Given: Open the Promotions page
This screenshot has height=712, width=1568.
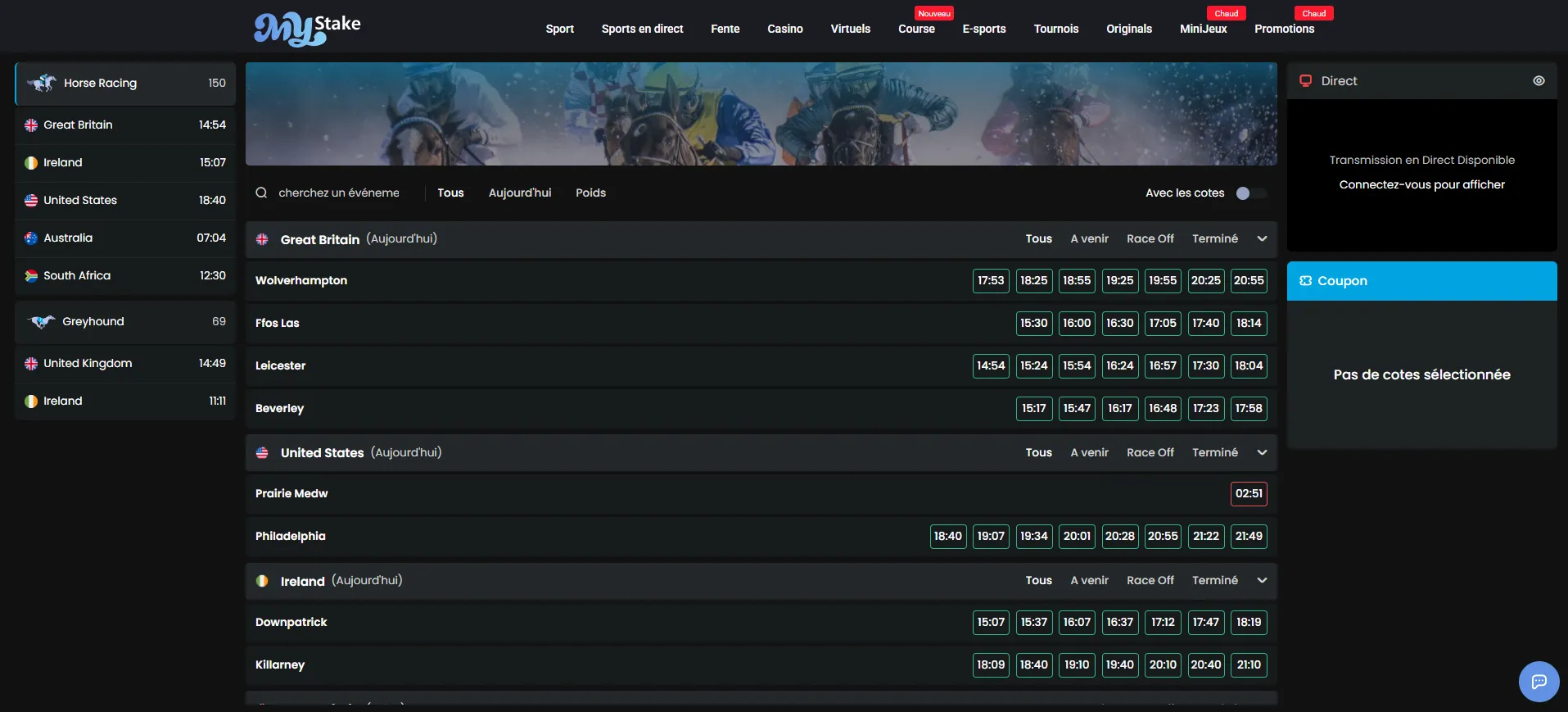Looking at the screenshot, I should (x=1284, y=29).
